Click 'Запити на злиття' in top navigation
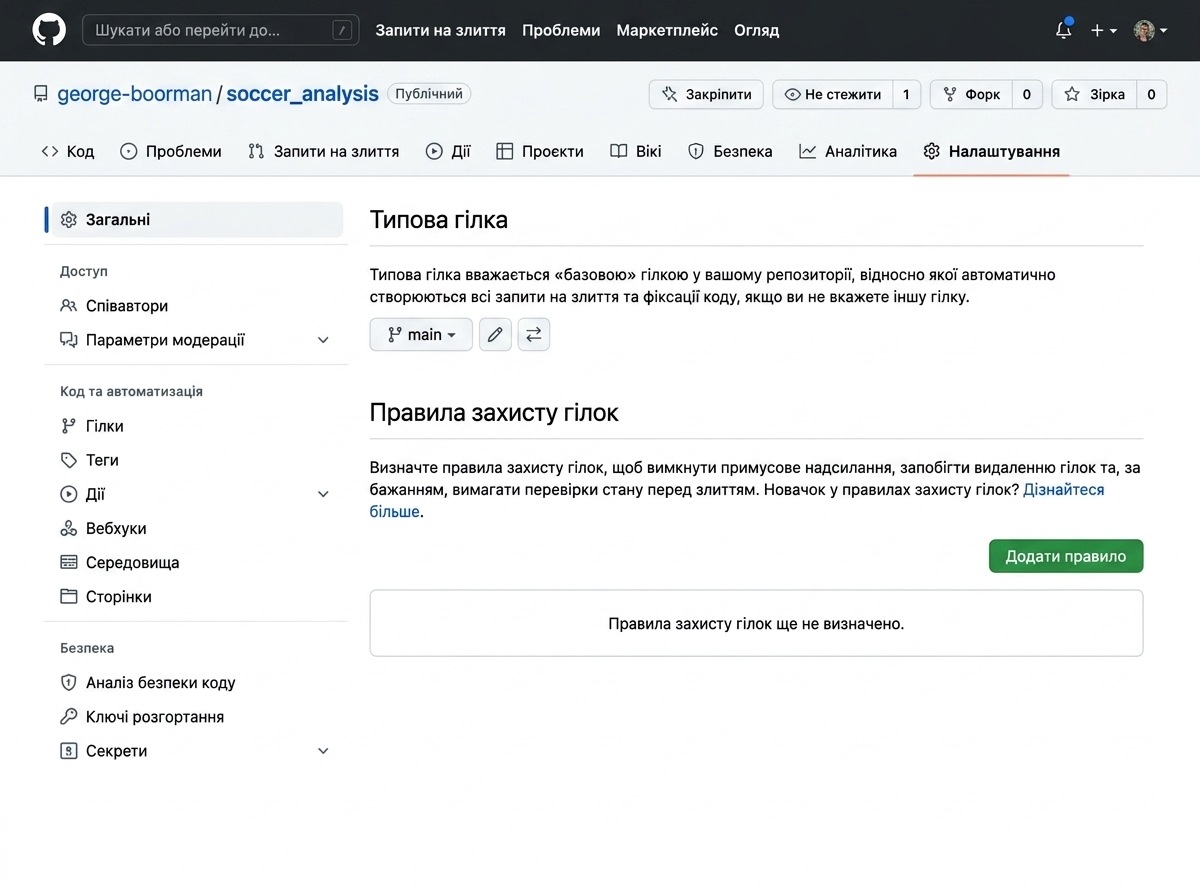This screenshot has width=1200, height=896. 440,30
